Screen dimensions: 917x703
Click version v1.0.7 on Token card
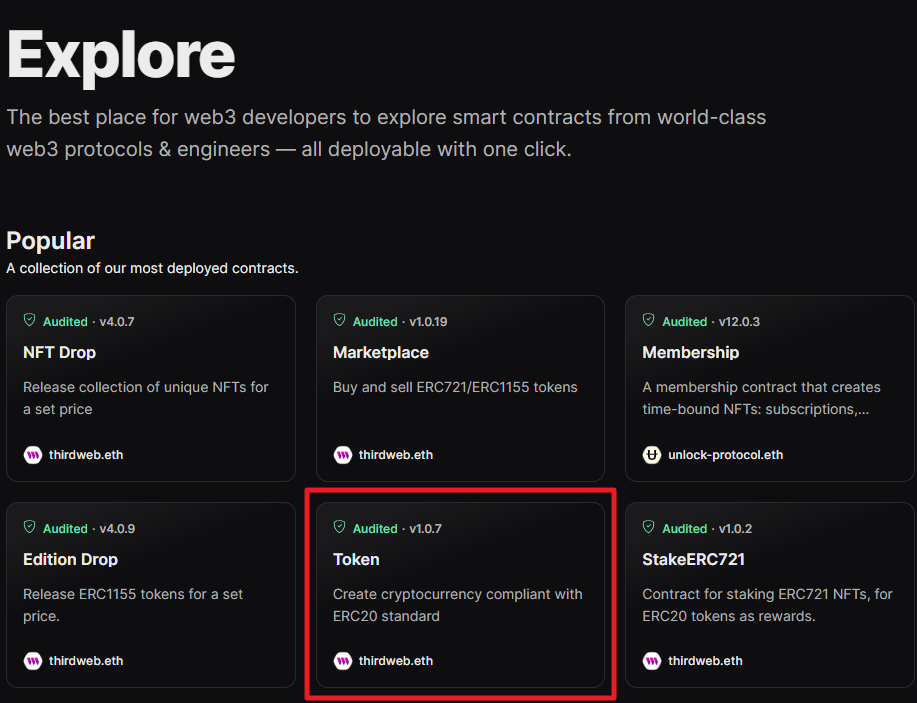point(426,529)
